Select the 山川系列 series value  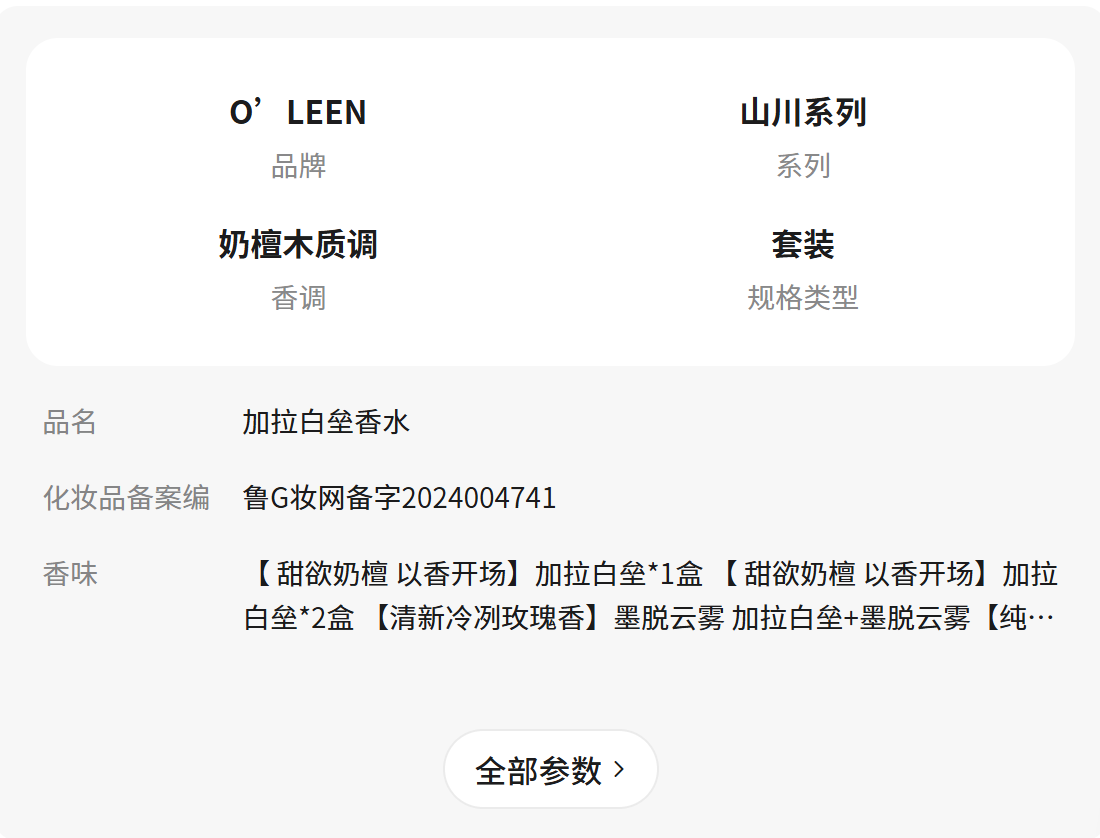point(802,113)
